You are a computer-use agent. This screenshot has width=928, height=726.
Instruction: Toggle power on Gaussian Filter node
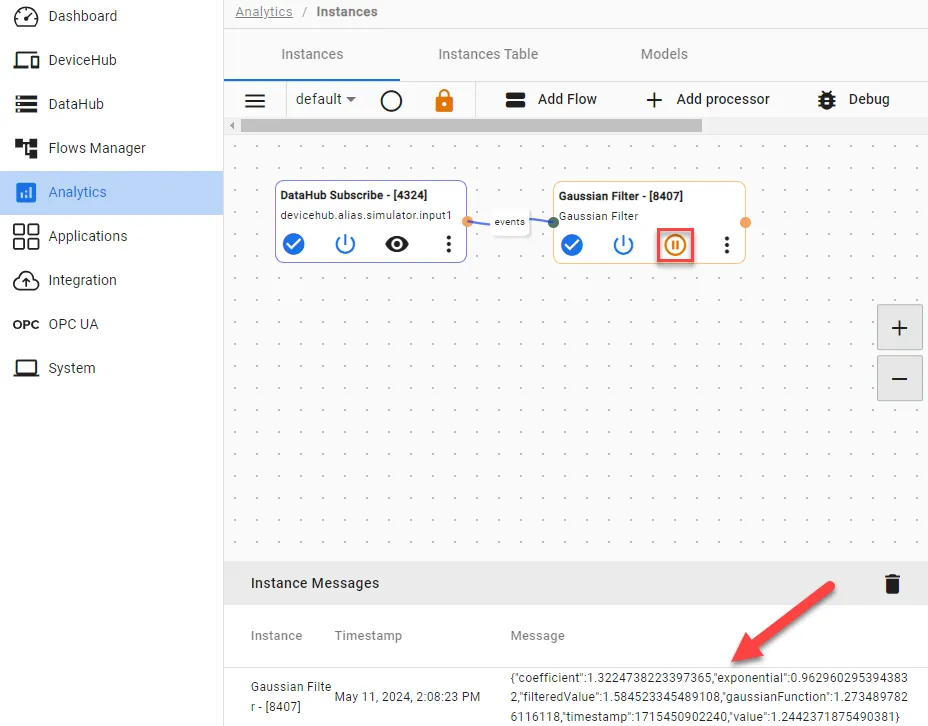tap(623, 244)
